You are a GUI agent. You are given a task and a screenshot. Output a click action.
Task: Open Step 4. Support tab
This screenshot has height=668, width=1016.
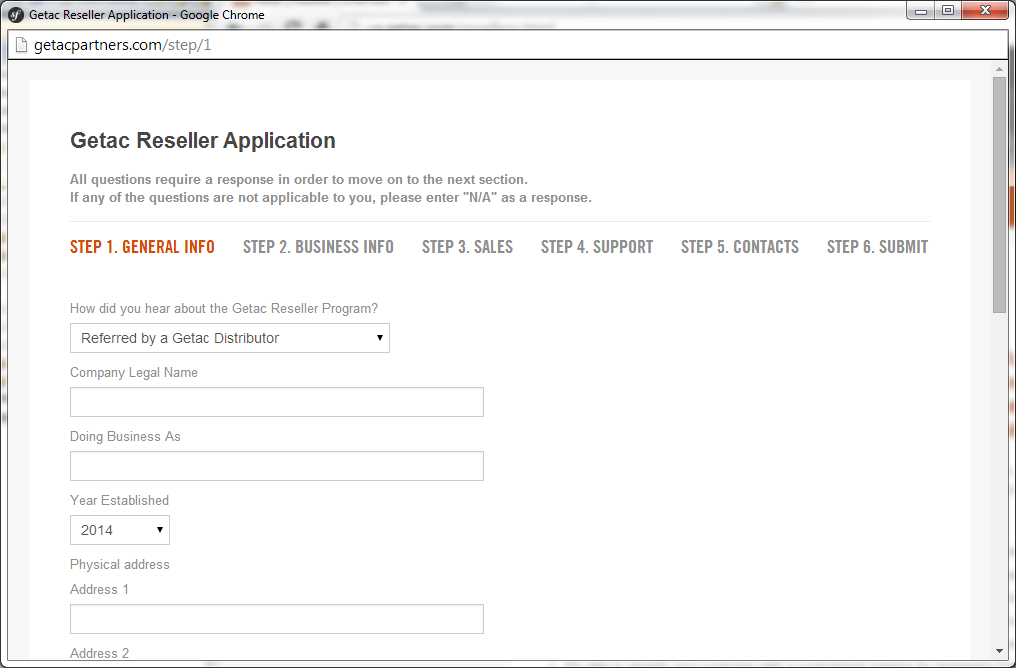(x=597, y=247)
